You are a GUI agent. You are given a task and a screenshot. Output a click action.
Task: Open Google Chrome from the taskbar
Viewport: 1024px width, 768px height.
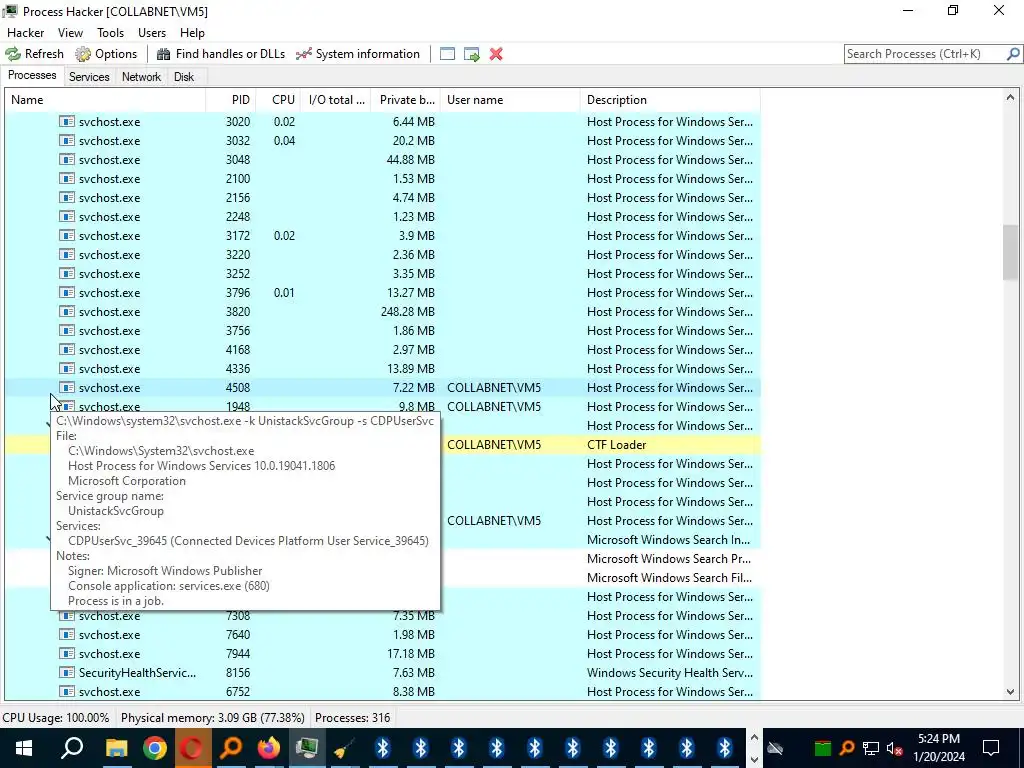click(154, 748)
